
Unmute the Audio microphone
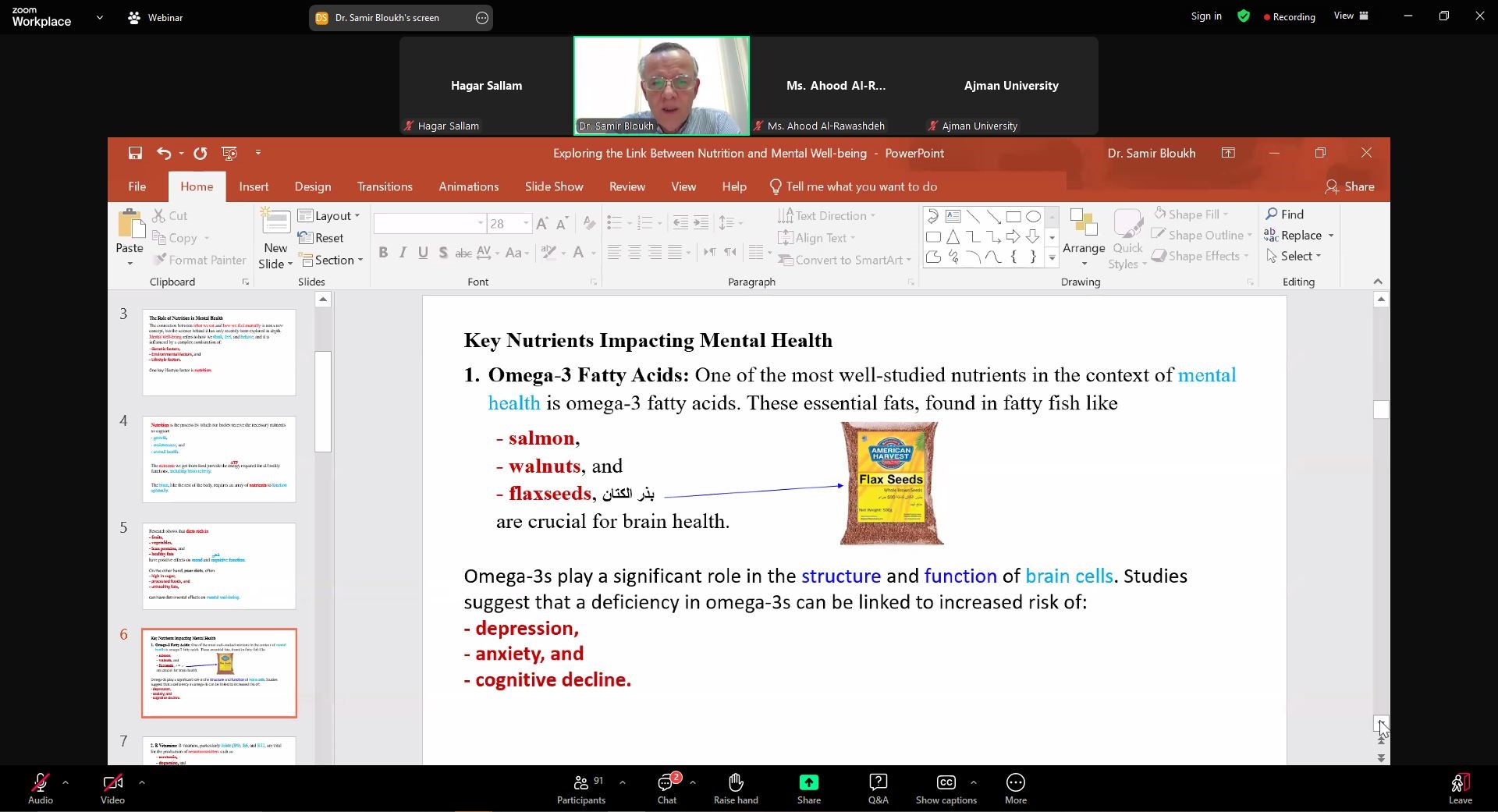[41, 788]
